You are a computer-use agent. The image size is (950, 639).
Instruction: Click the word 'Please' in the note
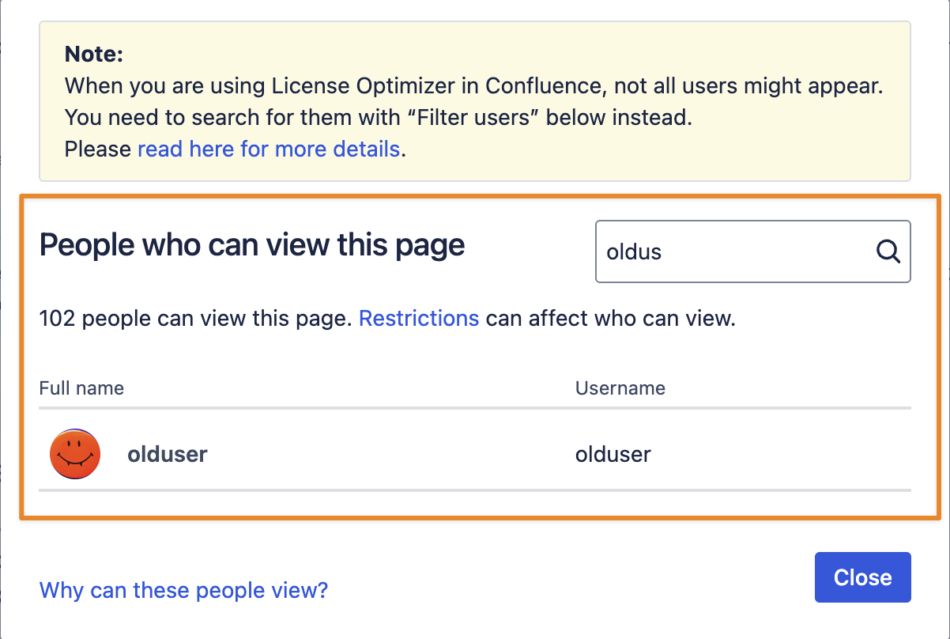[98, 149]
